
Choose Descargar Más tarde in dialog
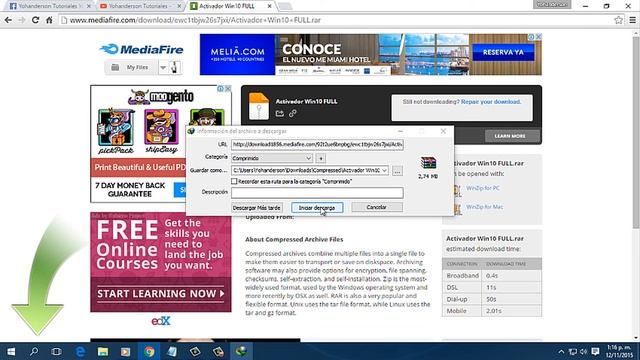(256, 208)
